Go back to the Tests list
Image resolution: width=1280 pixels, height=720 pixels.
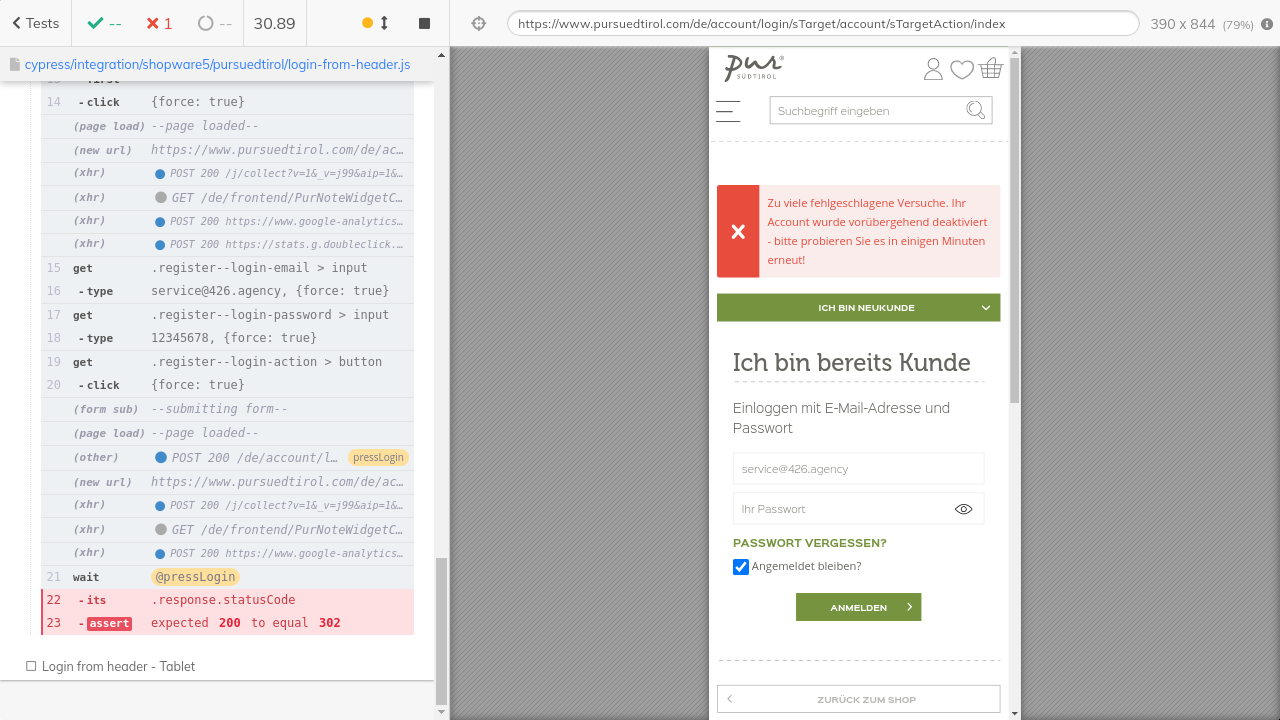tap(35, 23)
